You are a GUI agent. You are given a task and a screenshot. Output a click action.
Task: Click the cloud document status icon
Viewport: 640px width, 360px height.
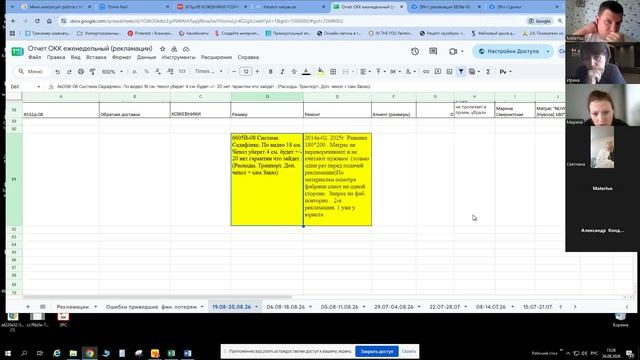pyautogui.click(x=186, y=49)
